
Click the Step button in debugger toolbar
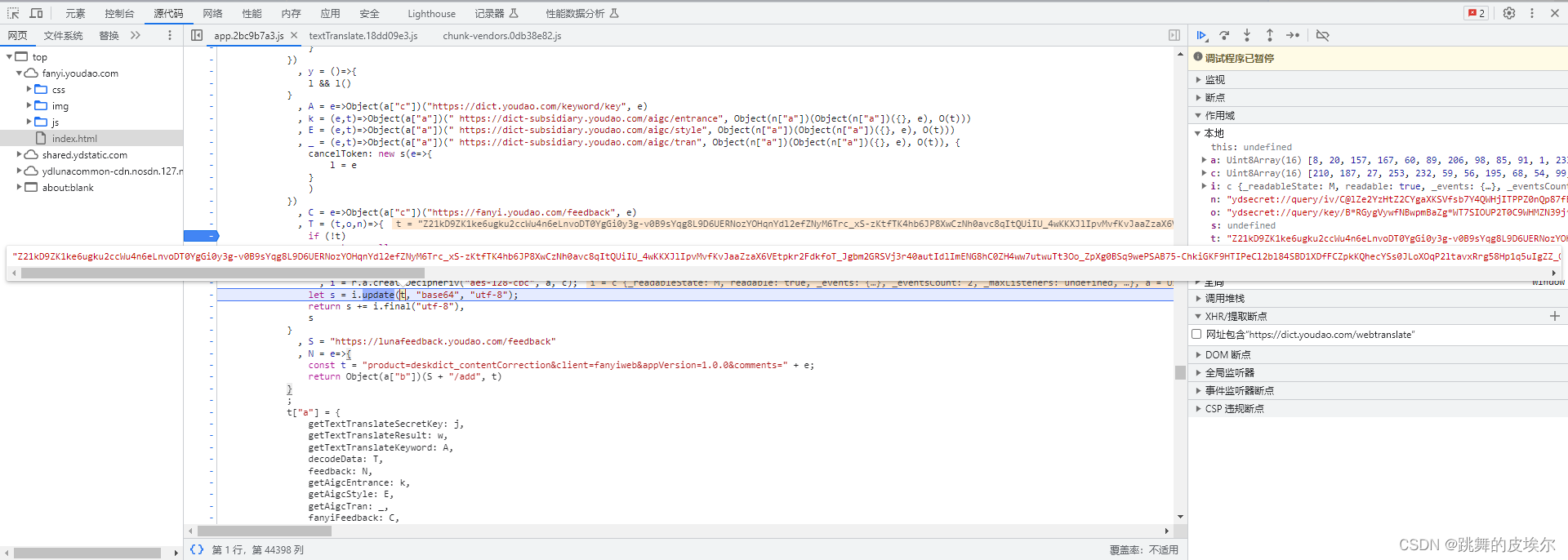click(1293, 35)
